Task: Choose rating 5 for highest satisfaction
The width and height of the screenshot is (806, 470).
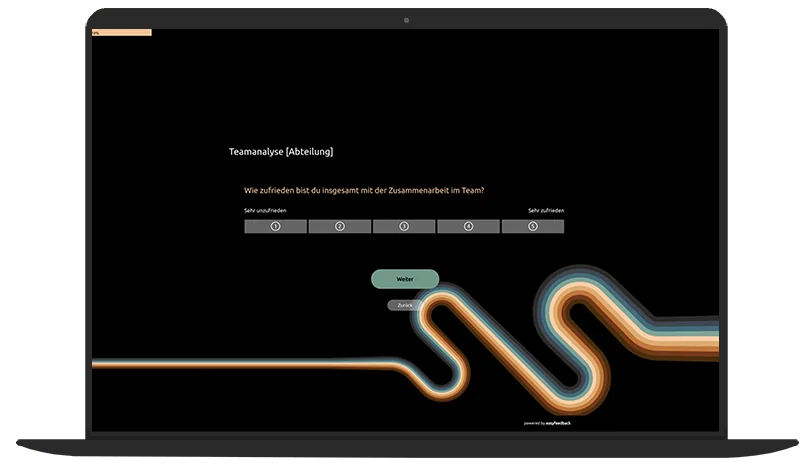Action: tap(532, 227)
